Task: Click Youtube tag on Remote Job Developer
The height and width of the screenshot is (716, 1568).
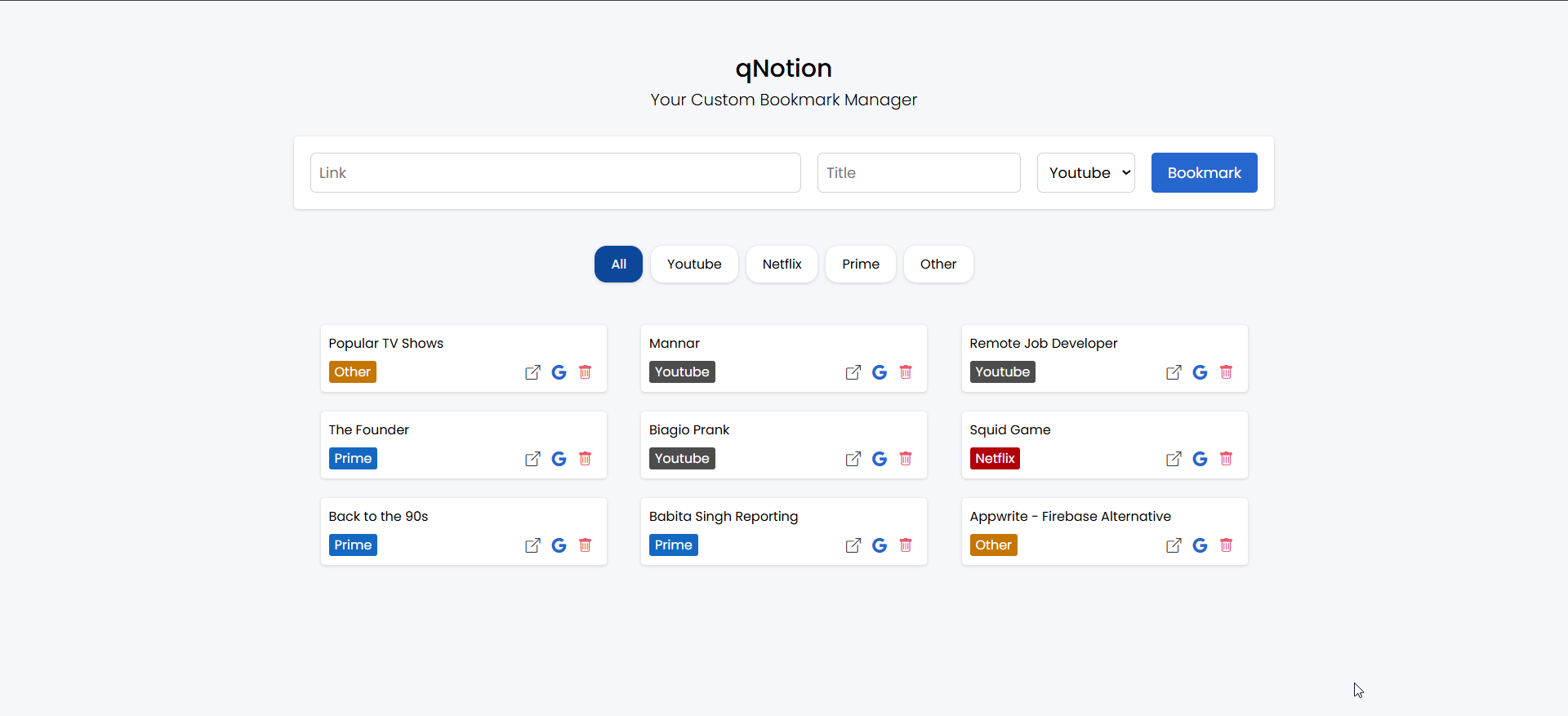Action: pos(1003,372)
